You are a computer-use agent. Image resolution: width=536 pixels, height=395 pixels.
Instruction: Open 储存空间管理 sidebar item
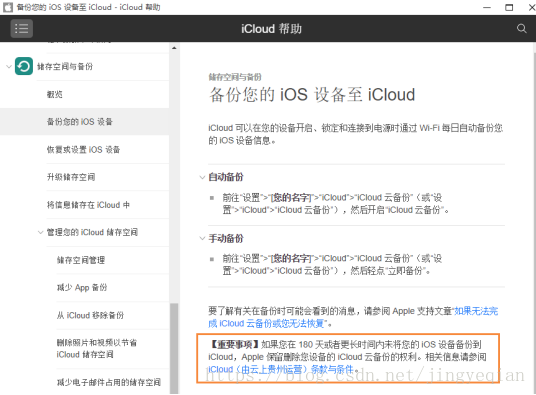(81, 260)
